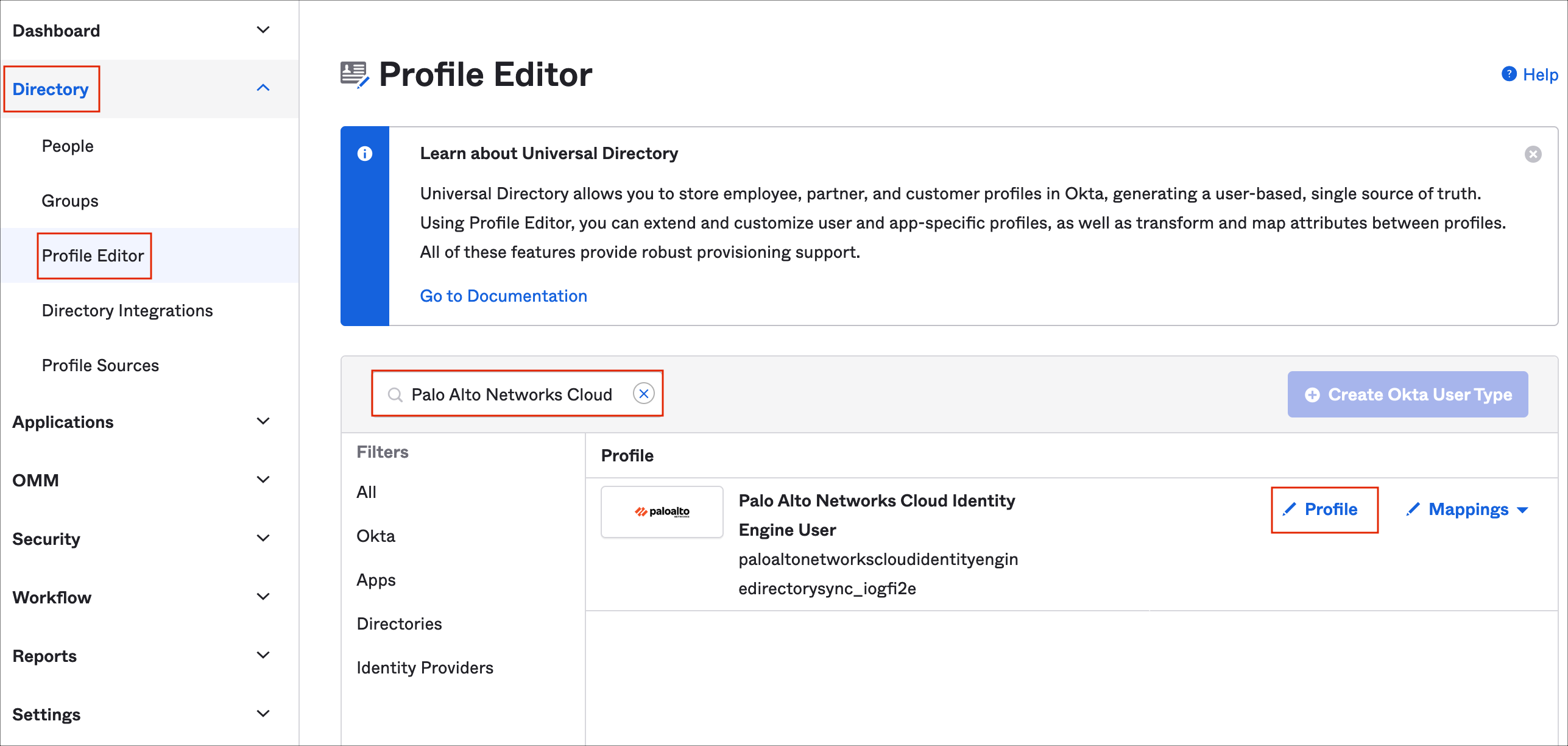Select Identity Providers filter

pos(425,668)
